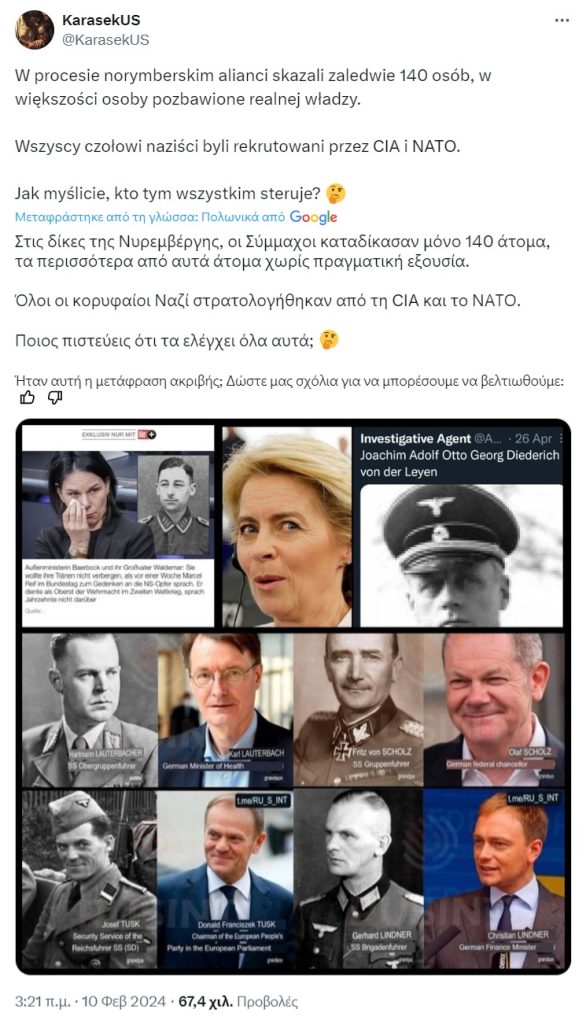
Task: Click the Karl Lauterbach portrait image
Action: coord(225,710)
